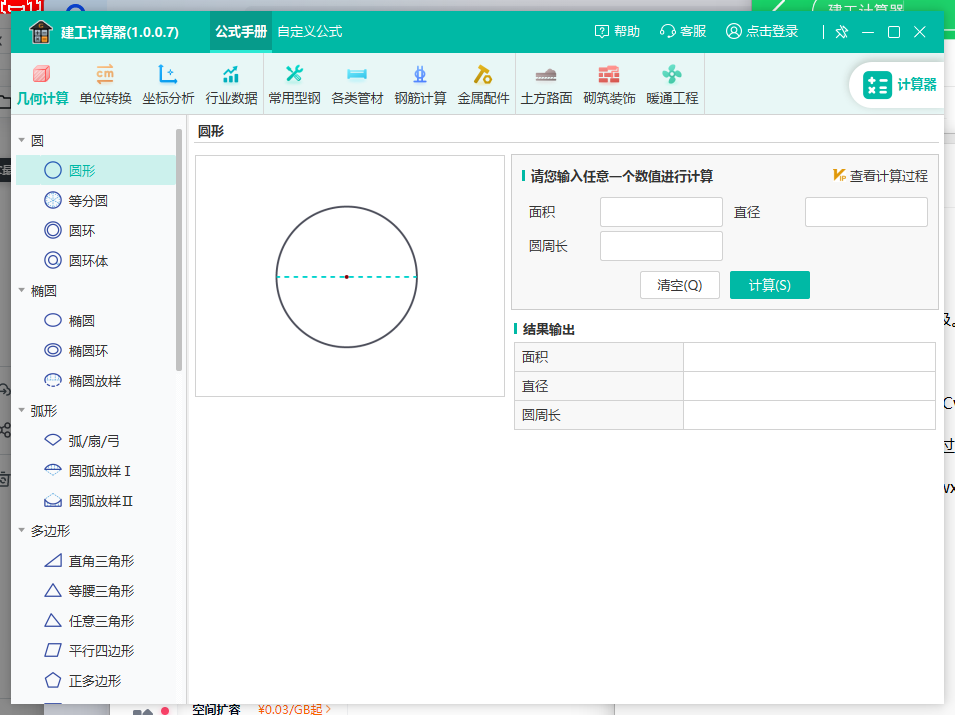The width and height of the screenshot is (955, 715).
Task: Collapse the 圆 tree group
Action: [x=22, y=141]
